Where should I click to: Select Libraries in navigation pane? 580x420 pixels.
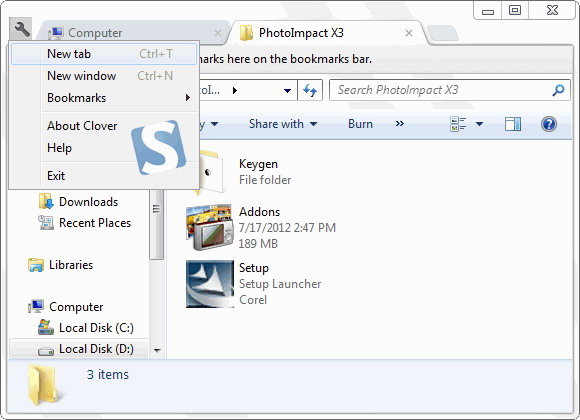71,265
